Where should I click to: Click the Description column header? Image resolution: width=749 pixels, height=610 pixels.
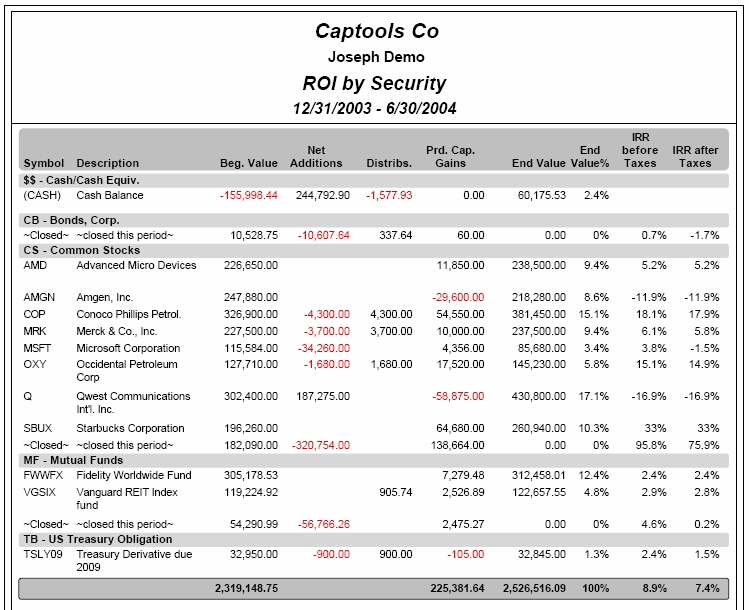tap(108, 163)
